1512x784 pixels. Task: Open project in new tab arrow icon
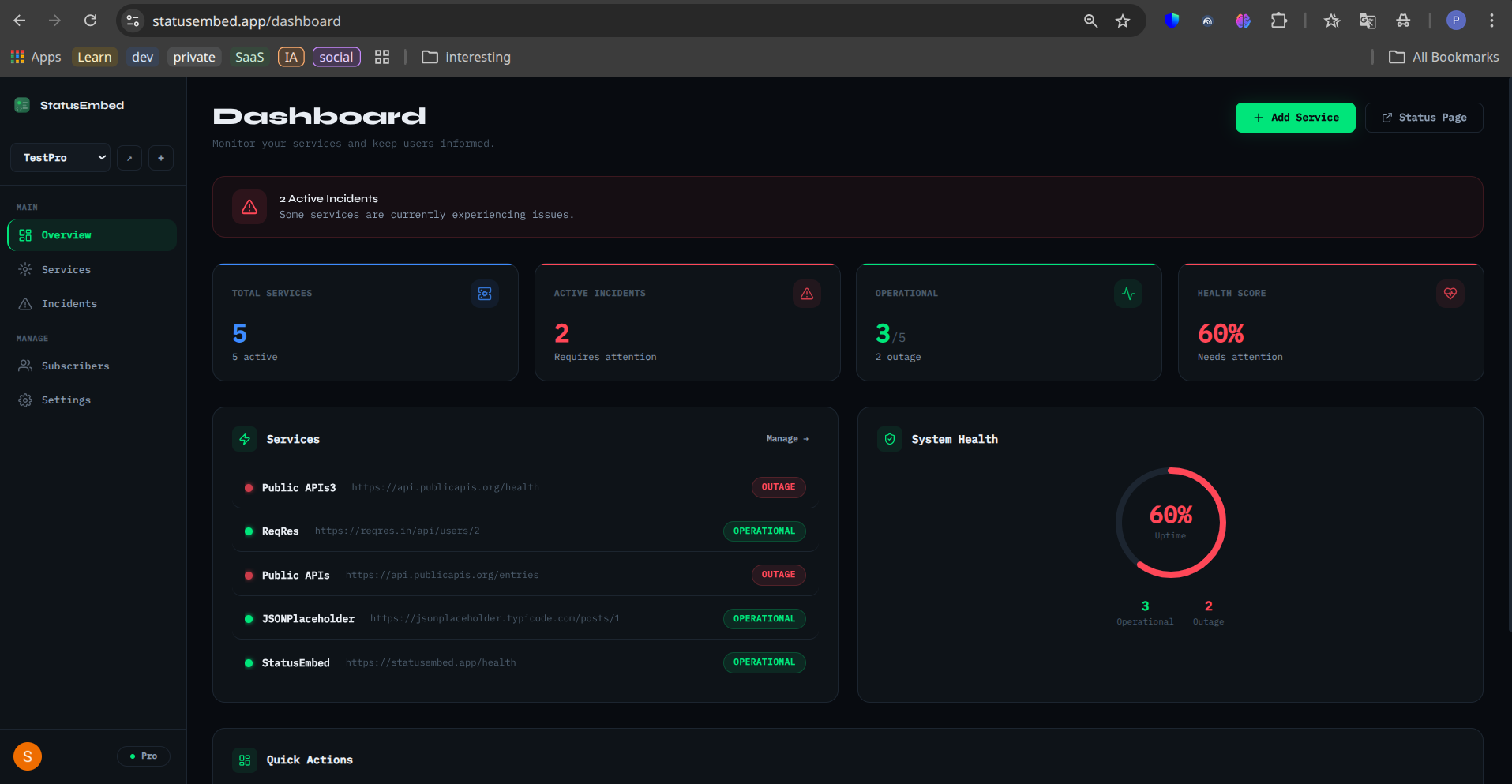click(x=129, y=158)
